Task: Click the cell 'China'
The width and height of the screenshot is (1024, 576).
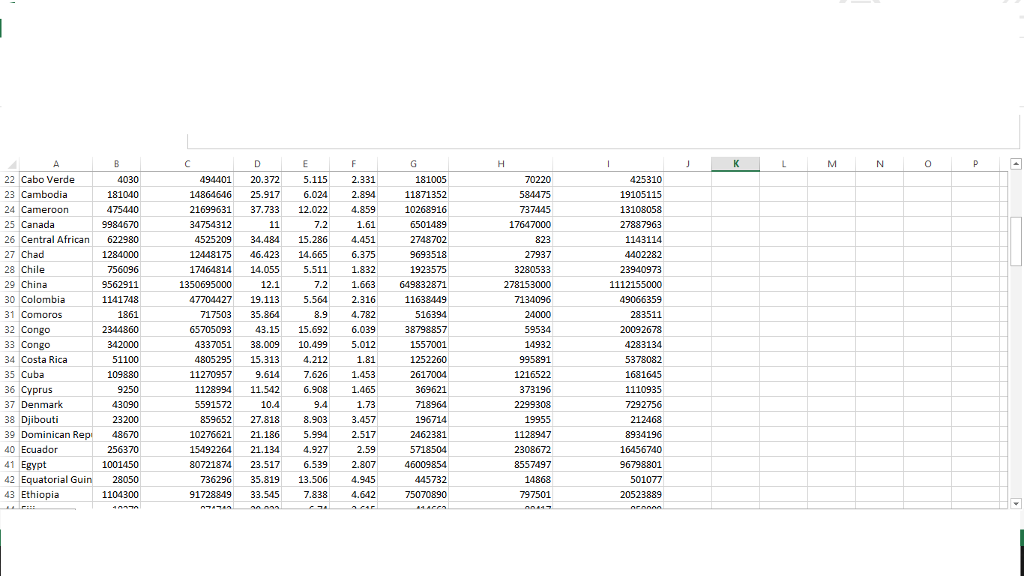Action: 56,285
